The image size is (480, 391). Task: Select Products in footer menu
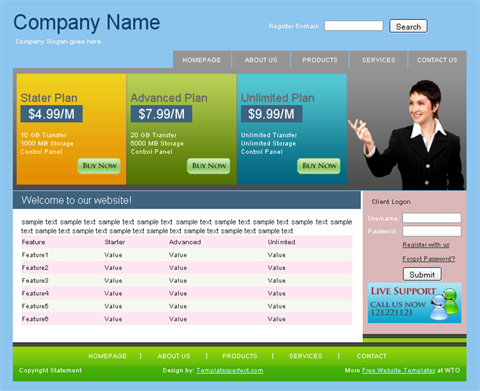(x=240, y=356)
